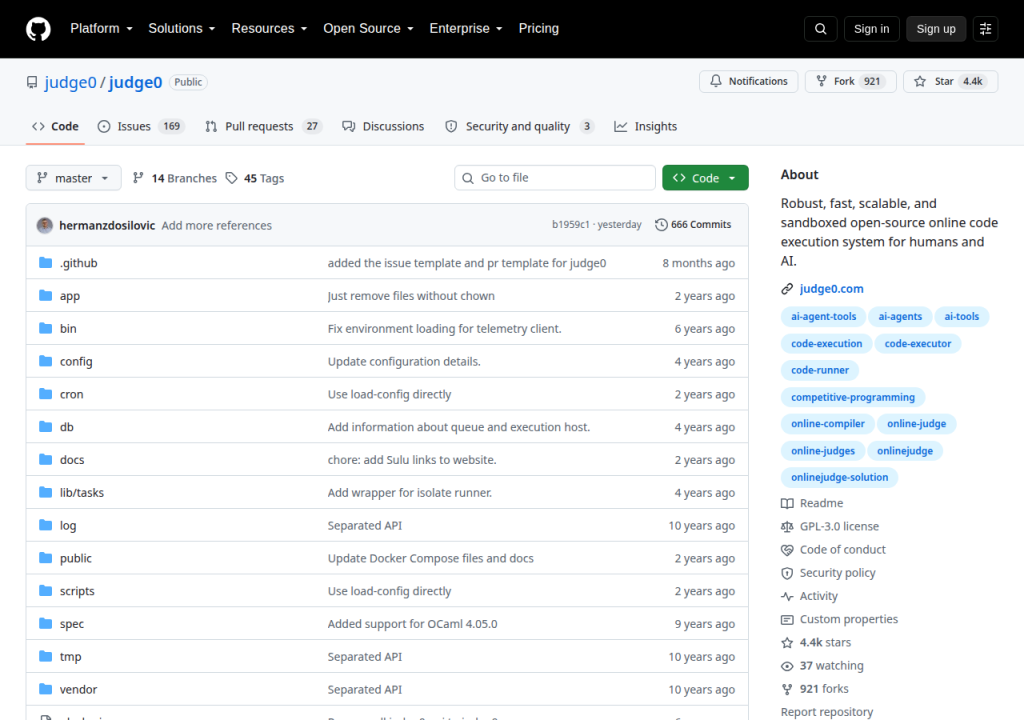Click the GitHub Octocat logo
The height and width of the screenshot is (720, 1024).
tap(38, 29)
